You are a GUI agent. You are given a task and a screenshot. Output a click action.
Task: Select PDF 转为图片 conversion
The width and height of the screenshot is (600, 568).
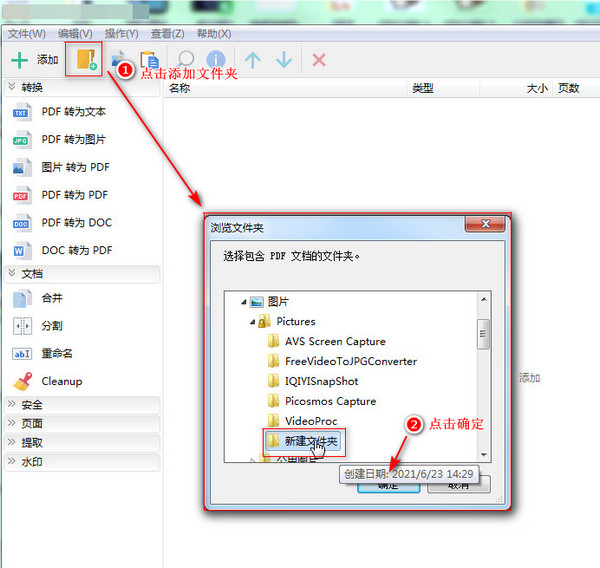tap(59, 139)
